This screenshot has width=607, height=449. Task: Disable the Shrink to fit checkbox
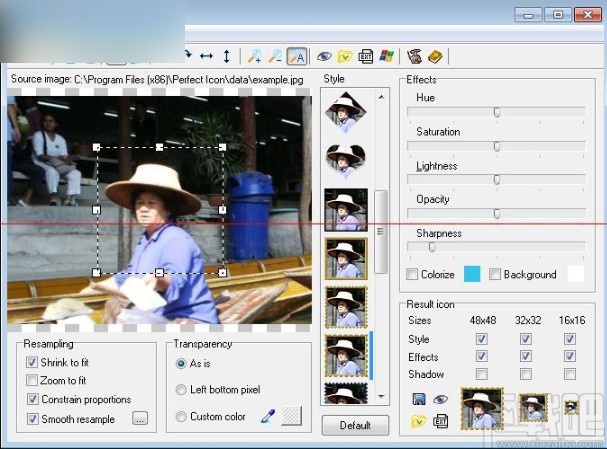(x=32, y=362)
